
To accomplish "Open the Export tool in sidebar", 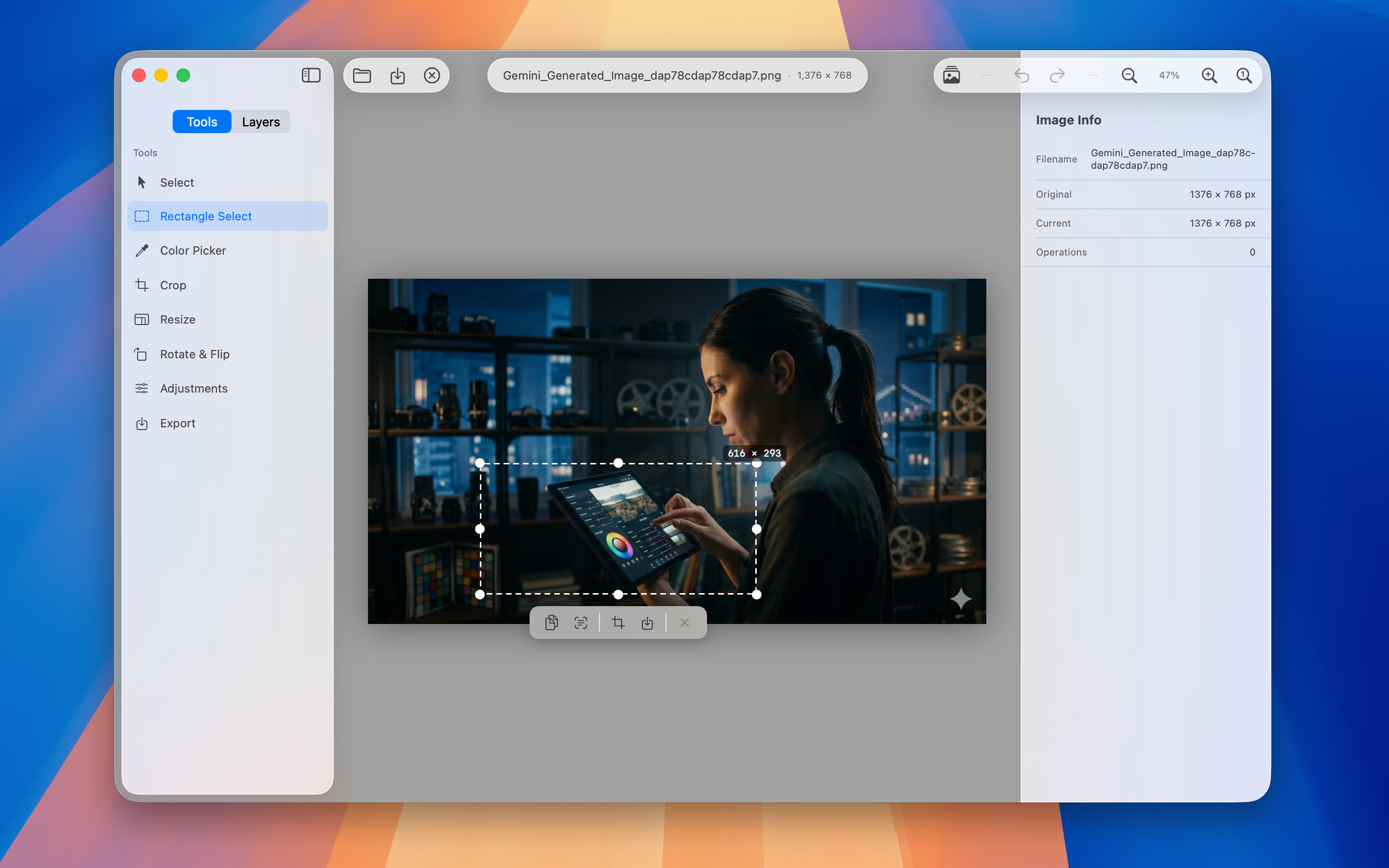I will (227, 423).
